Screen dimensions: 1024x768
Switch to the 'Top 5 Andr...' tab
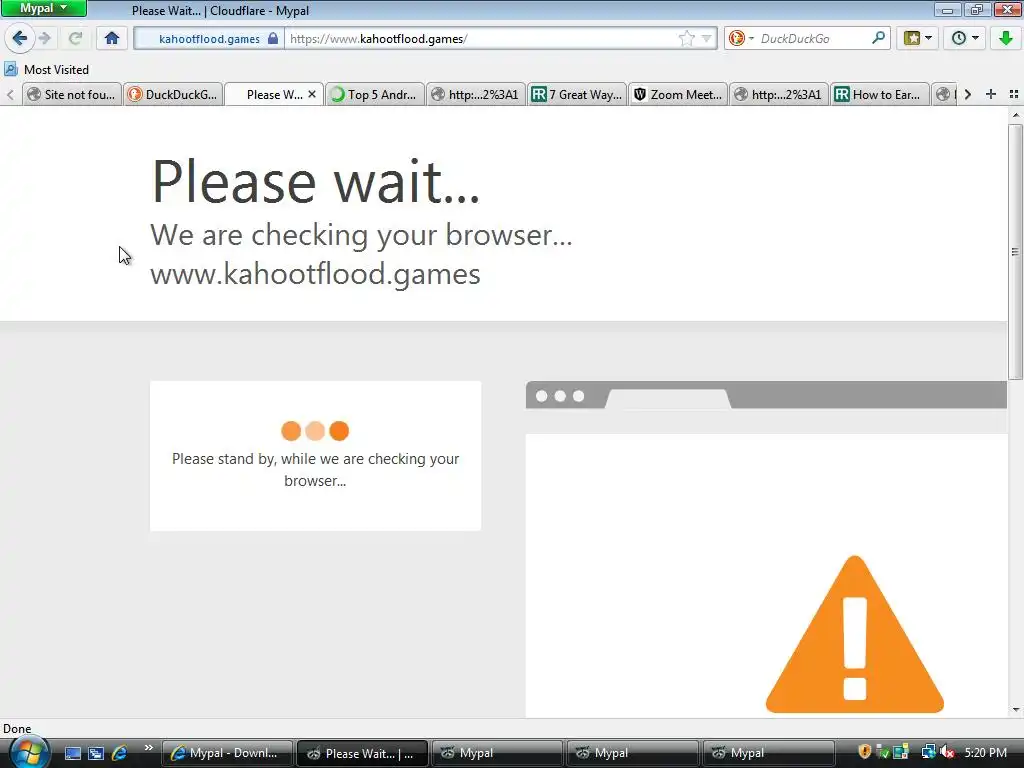[x=375, y=95]
